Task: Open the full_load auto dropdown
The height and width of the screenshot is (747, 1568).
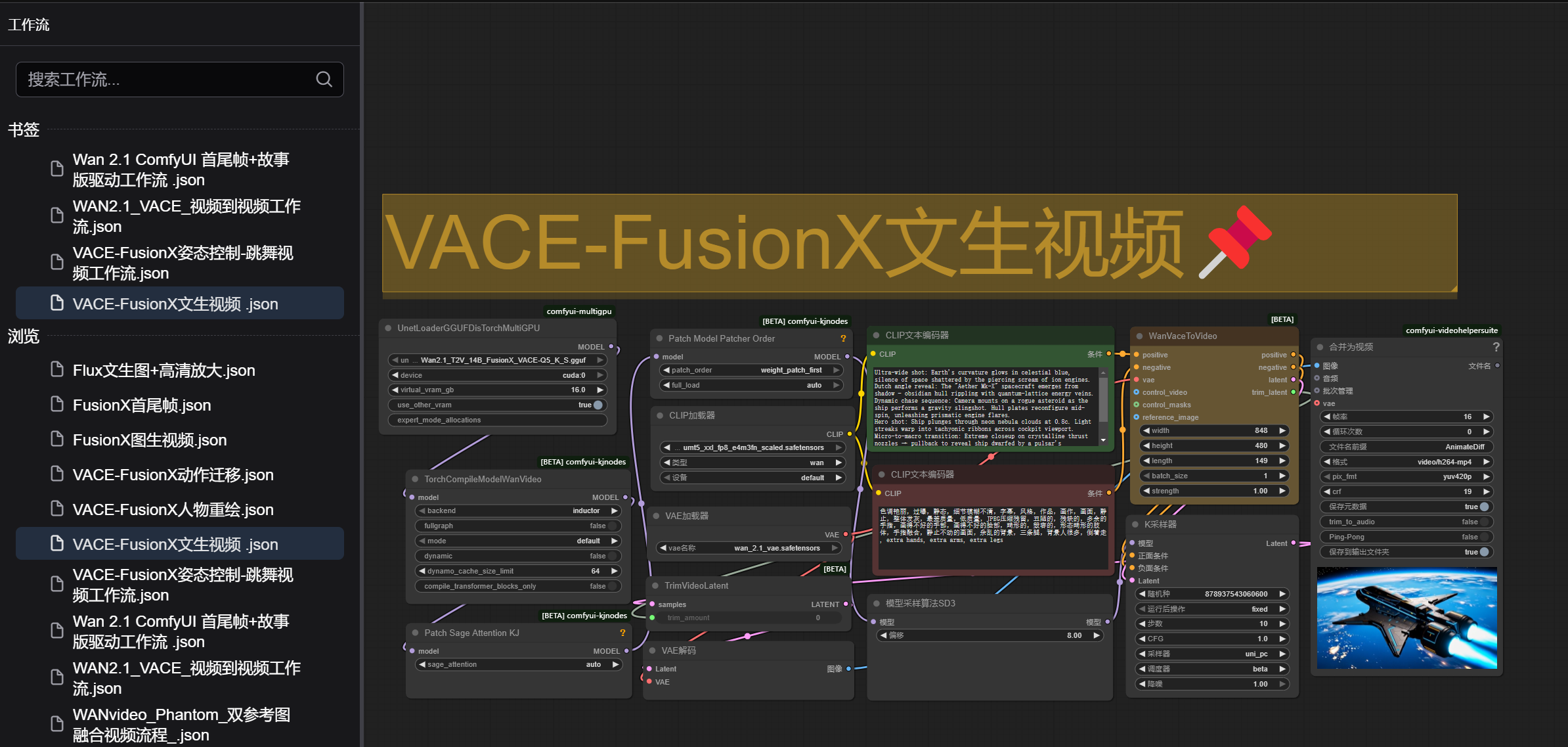Action: [752, 385]
